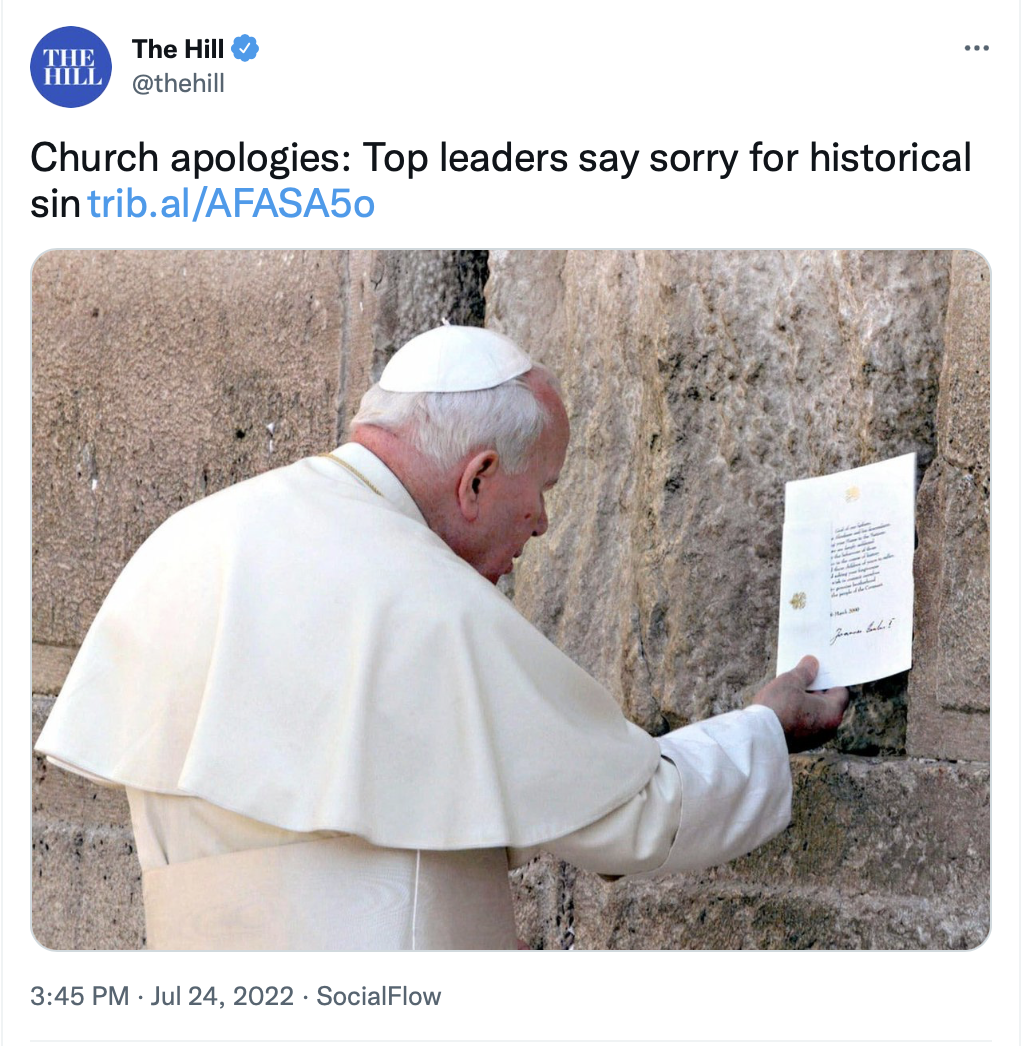Screen dimensions: 1022x1046
Task: Click the Jul 24, 2022 date
Action: 222,996
